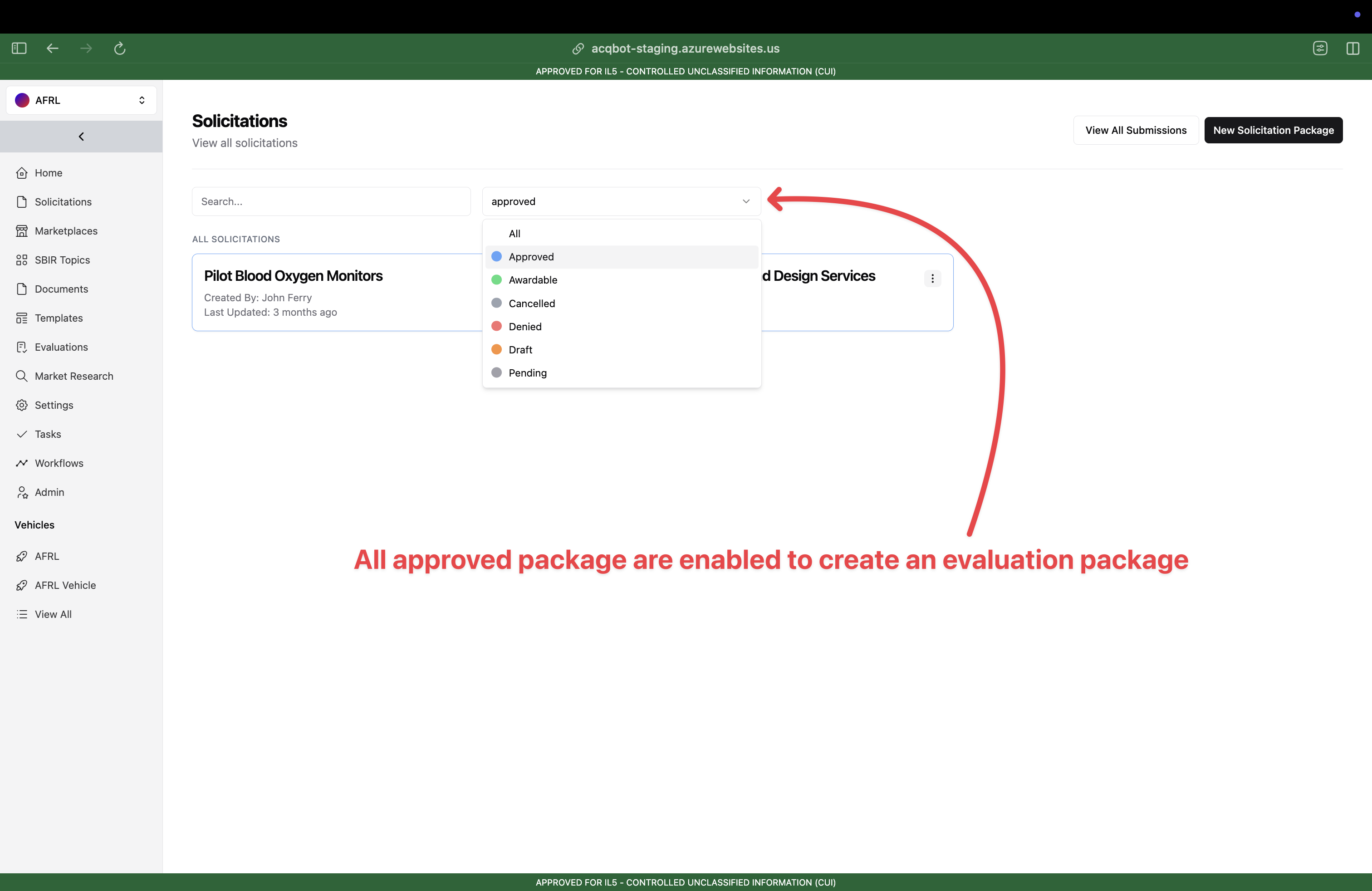1372x891 pixels.
Task: Open the Tasks checkmark icon
Action: (x=22, y=434)
